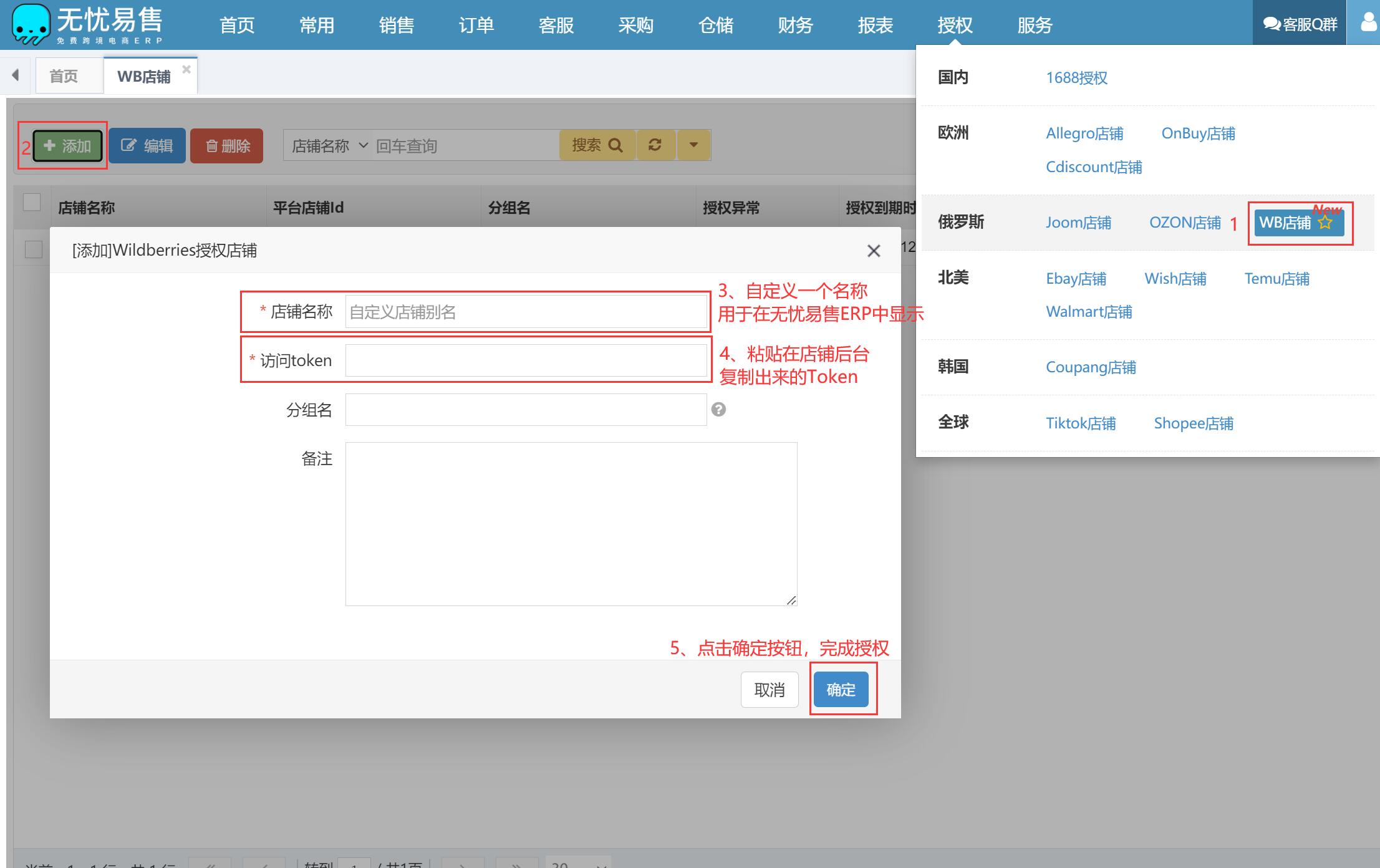This screenshot has width=1380, height=868.
Task: Open the Cdiscount店铺 link
Action: tap(1094, 167)
